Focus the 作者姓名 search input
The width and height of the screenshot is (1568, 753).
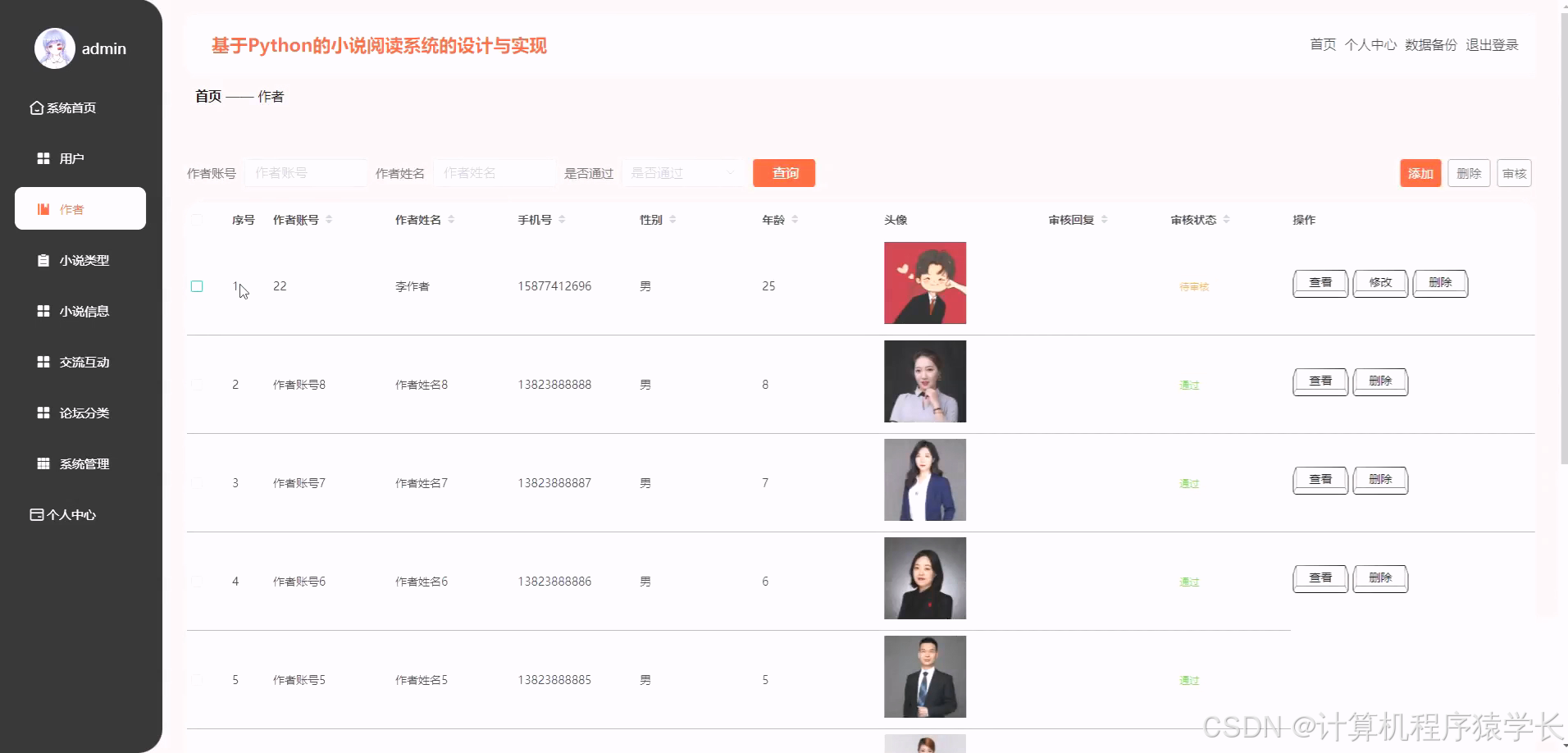tap(495, 173)
